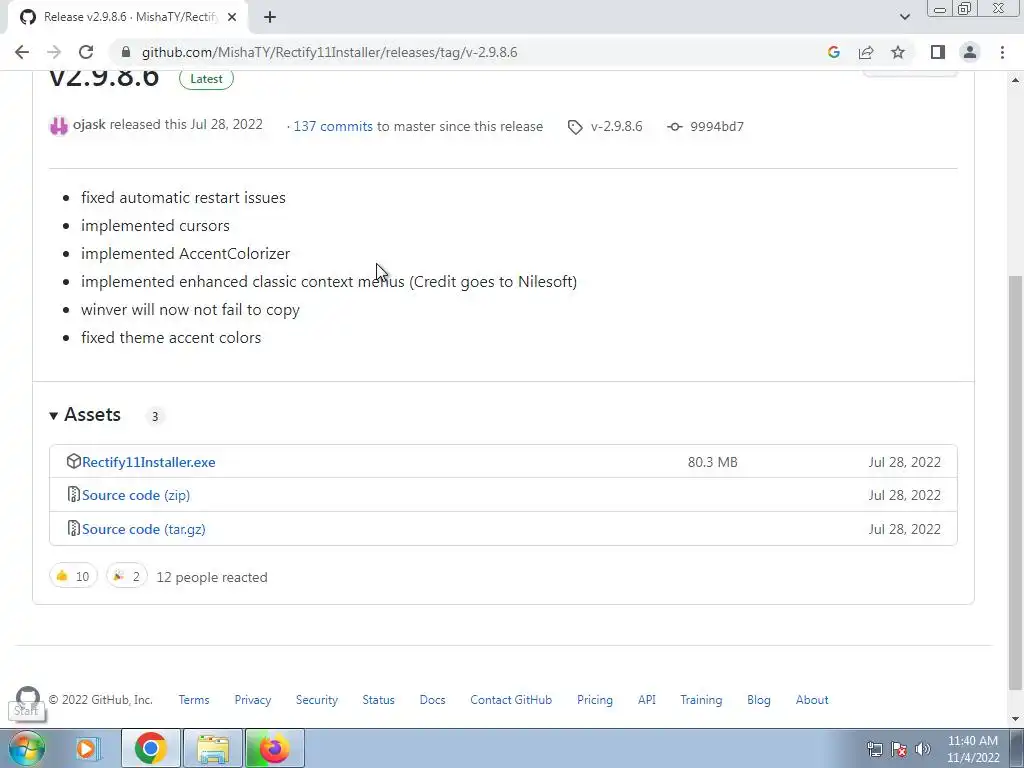Image resolution: width=1024 pixels, height=768 pixels.
Task: Toggle party popper reaction with 2
Action: 127,576
